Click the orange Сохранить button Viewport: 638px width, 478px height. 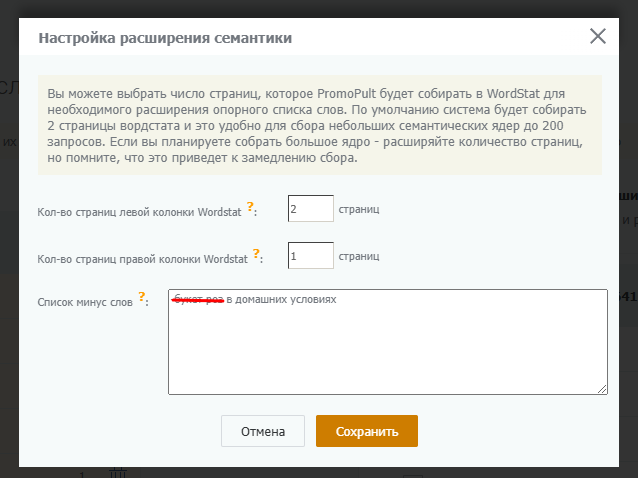pyautogui.click(x=366, y=432)
